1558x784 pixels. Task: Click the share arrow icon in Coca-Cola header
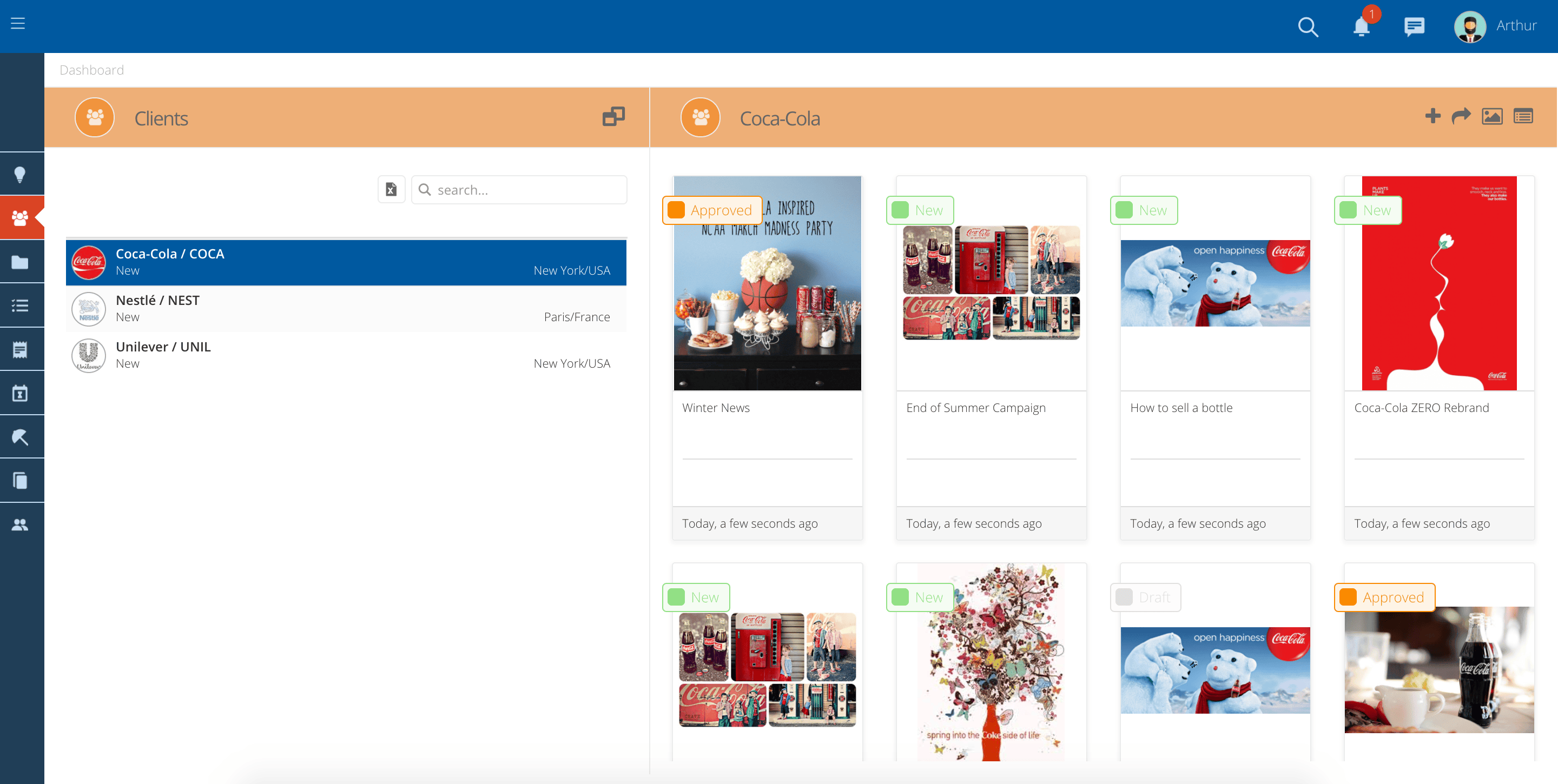click(1461, 116)
